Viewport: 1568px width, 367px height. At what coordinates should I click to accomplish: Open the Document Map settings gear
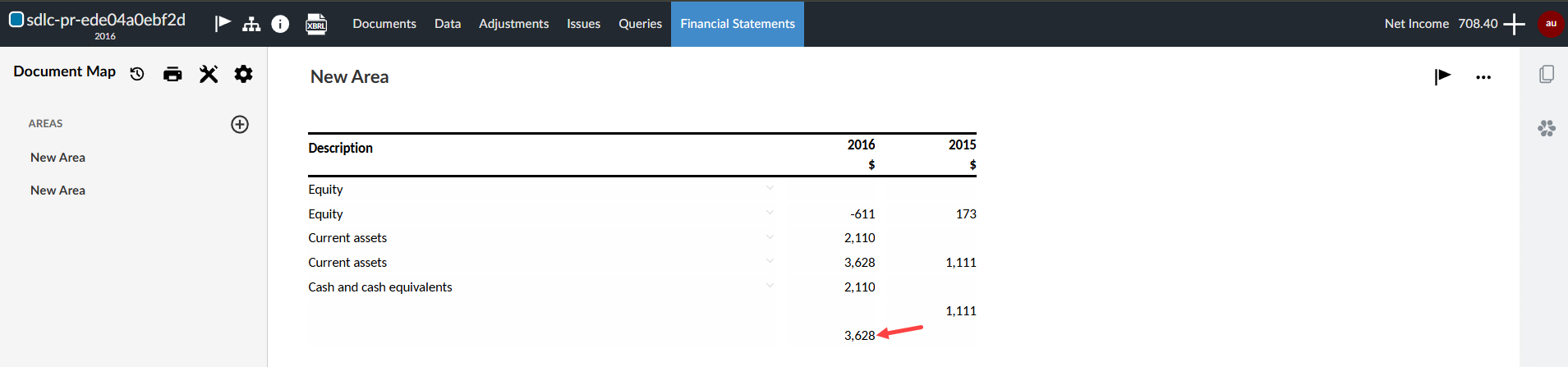[x=243, y=74]
